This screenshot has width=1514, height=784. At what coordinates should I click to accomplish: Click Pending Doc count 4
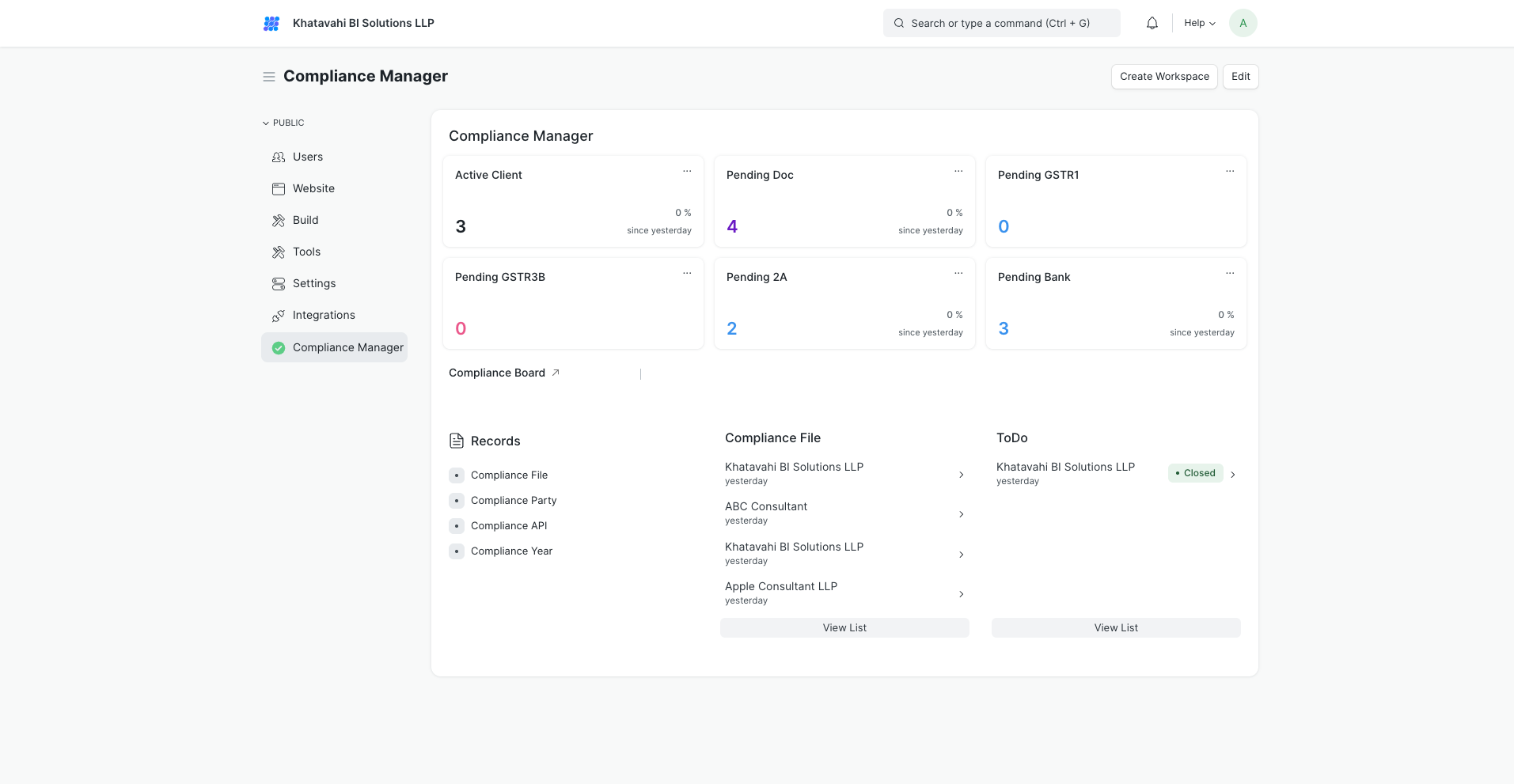(x=732, y=227)
